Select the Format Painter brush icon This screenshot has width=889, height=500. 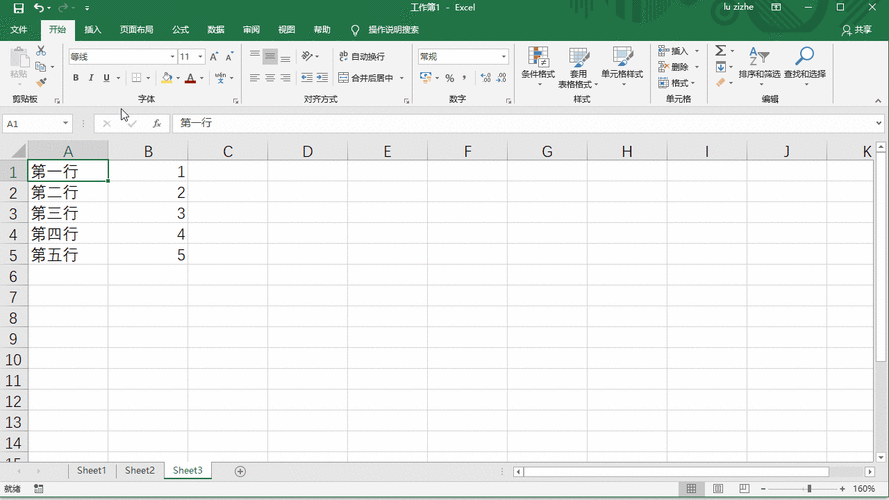click(x=41, y=83)
